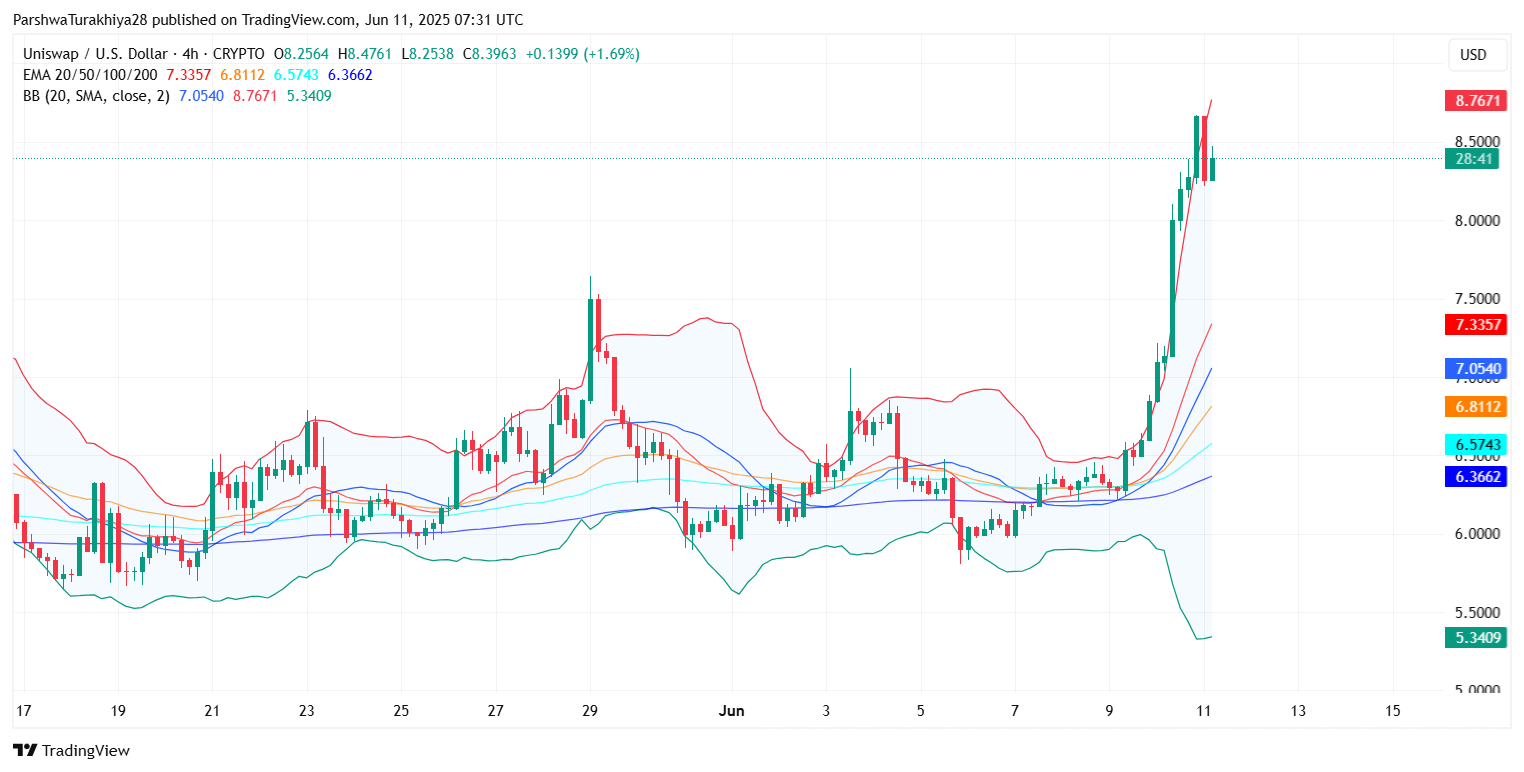Click the 29 date marker on time axis
Viewport: 1524px width, 772px height.
tap(590, 711)
